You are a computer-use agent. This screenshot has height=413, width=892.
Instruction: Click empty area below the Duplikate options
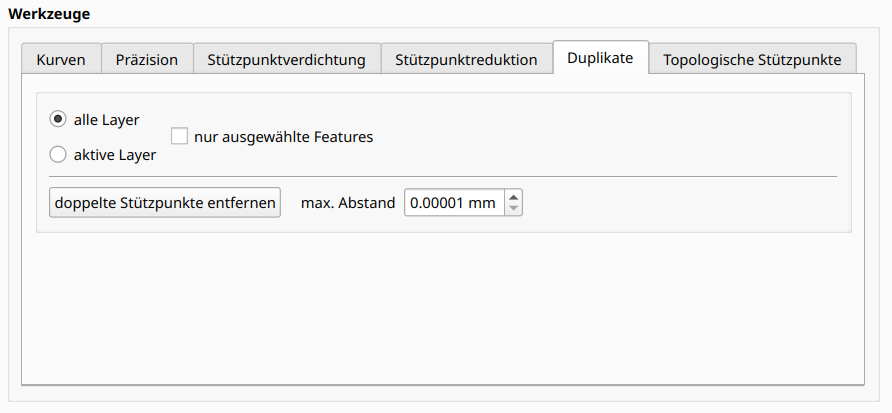(442, 310)
